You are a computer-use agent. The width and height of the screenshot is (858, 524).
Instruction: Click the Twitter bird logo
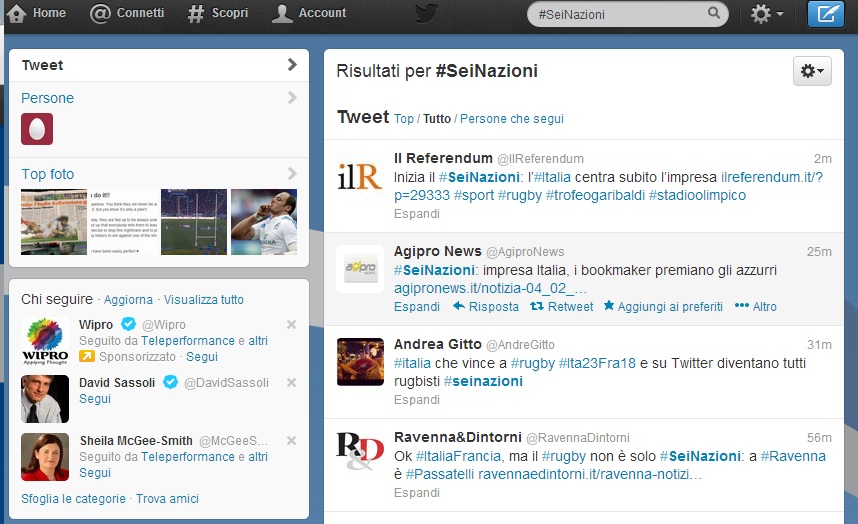click(426, 14)
